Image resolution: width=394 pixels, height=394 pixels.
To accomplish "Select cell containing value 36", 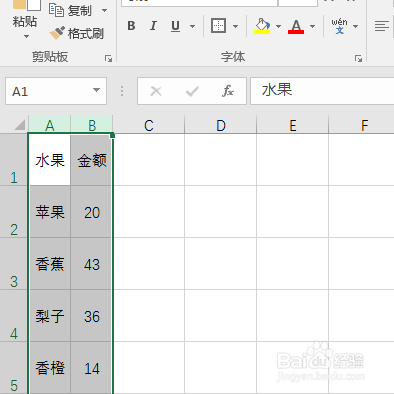I will pyautogui.click(x=92, y=316).
